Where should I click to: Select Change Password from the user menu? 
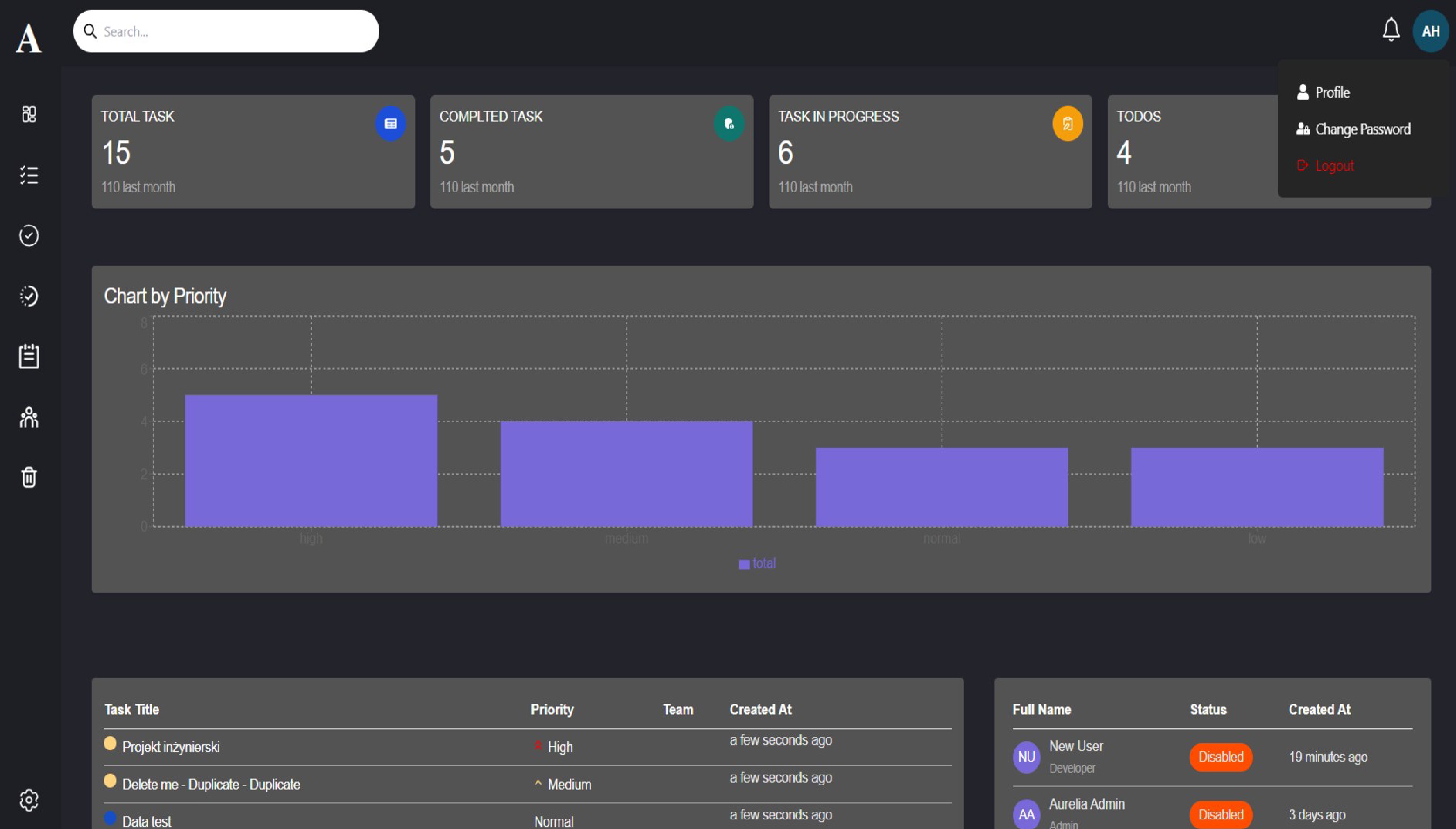click(1353, 129)
